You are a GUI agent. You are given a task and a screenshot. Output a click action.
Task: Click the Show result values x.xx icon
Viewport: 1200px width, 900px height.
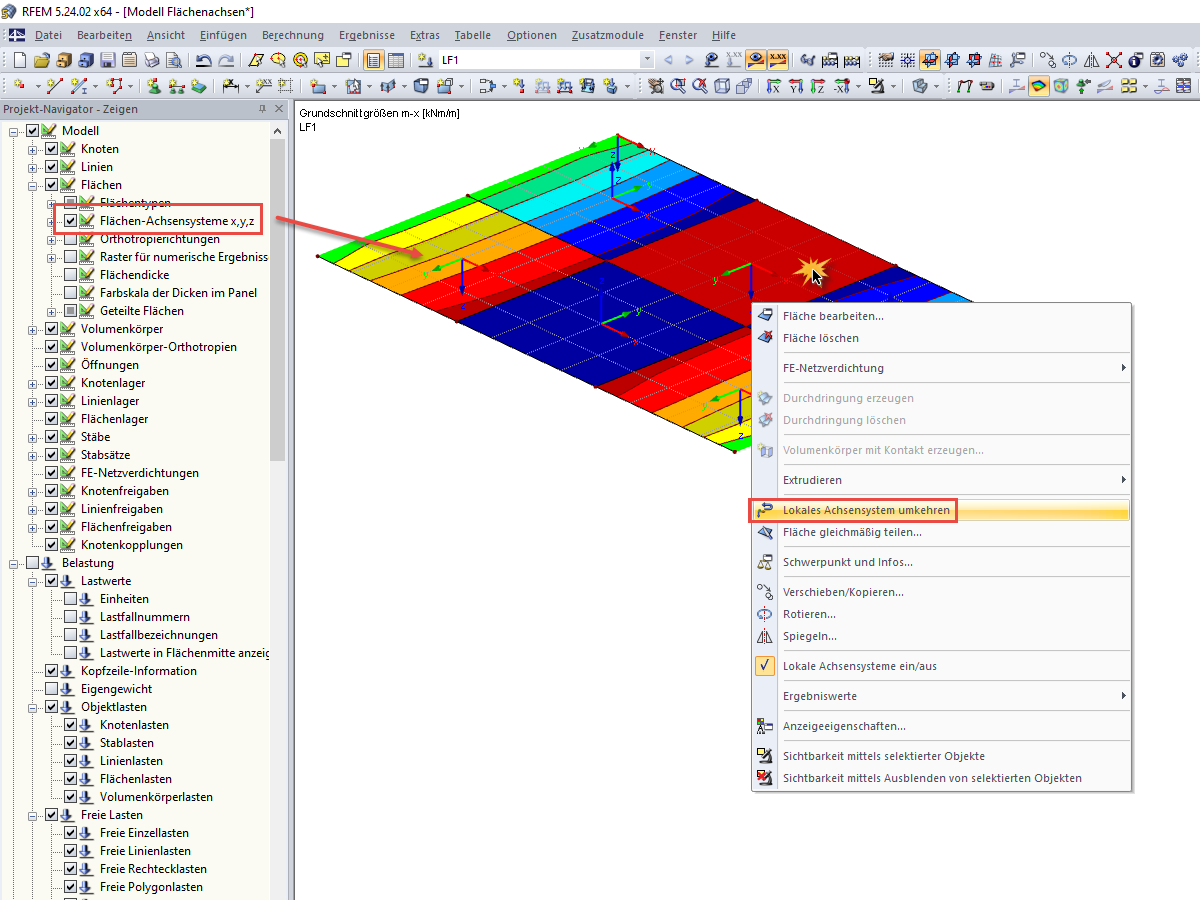click(778, 60)
